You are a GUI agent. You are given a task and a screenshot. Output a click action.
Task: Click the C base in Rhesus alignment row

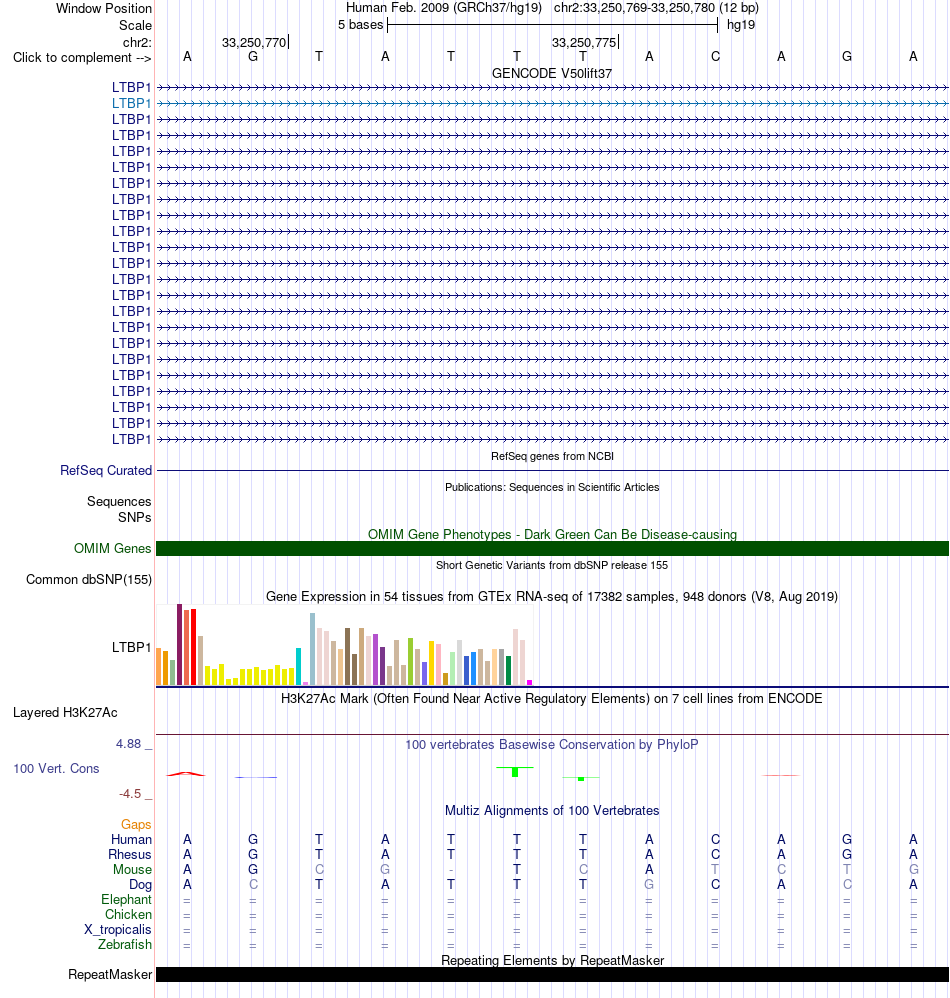pyautogui.click(x=715, y=854)
